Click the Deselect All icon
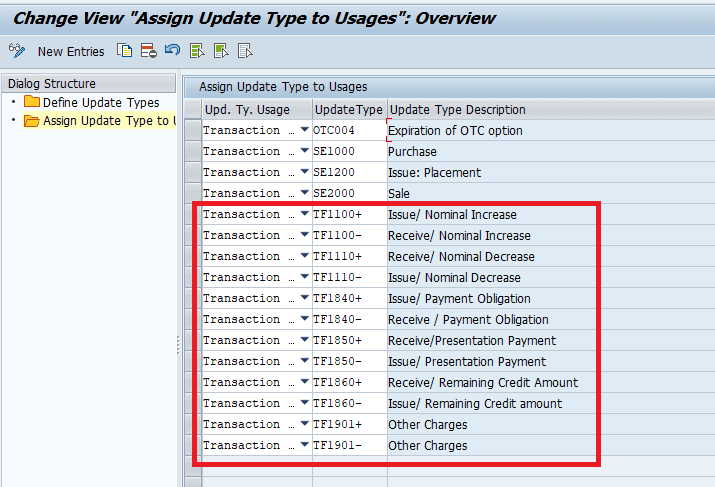Viewport: 715px width, 487px height. [x=245, y=51]
